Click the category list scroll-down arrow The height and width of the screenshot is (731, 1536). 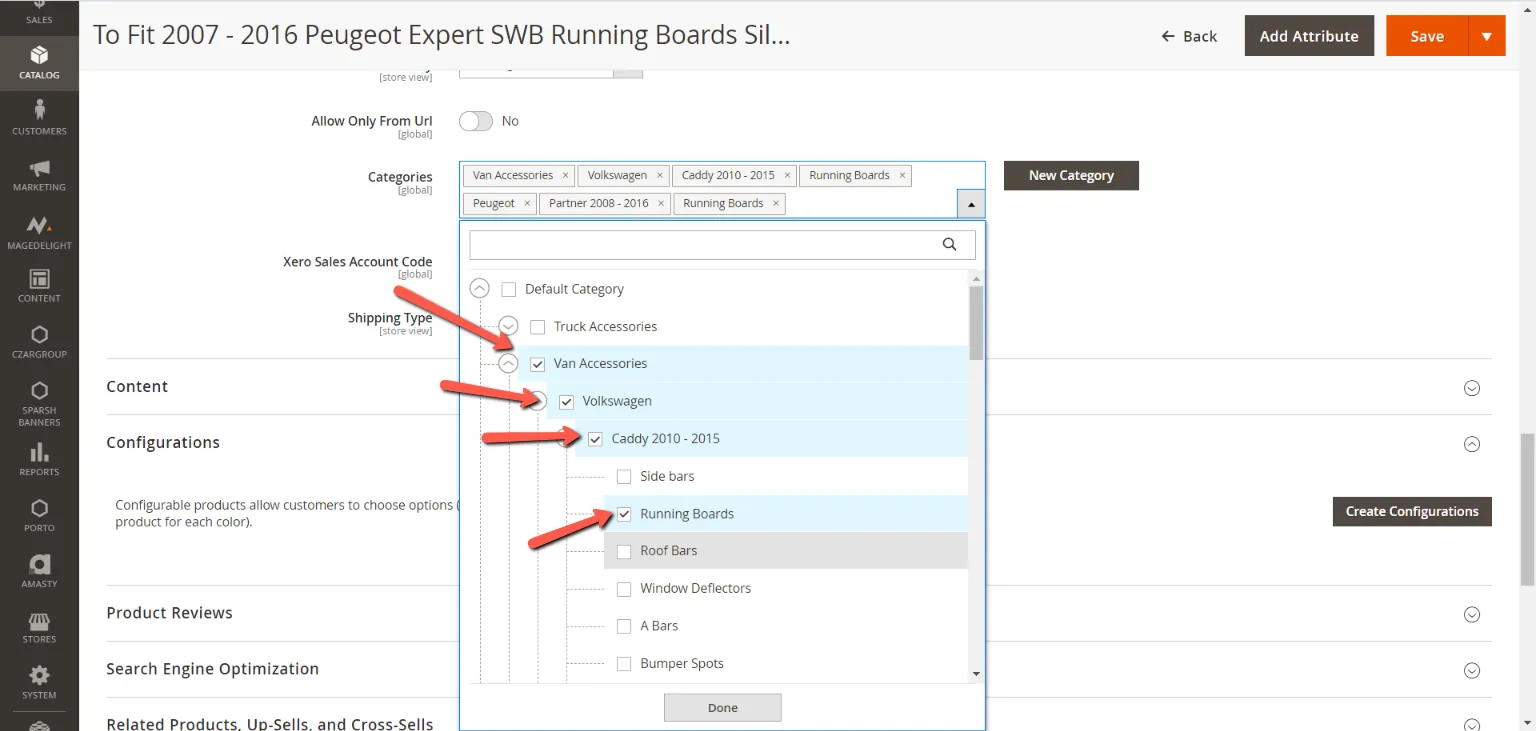[x=976, y=674]
